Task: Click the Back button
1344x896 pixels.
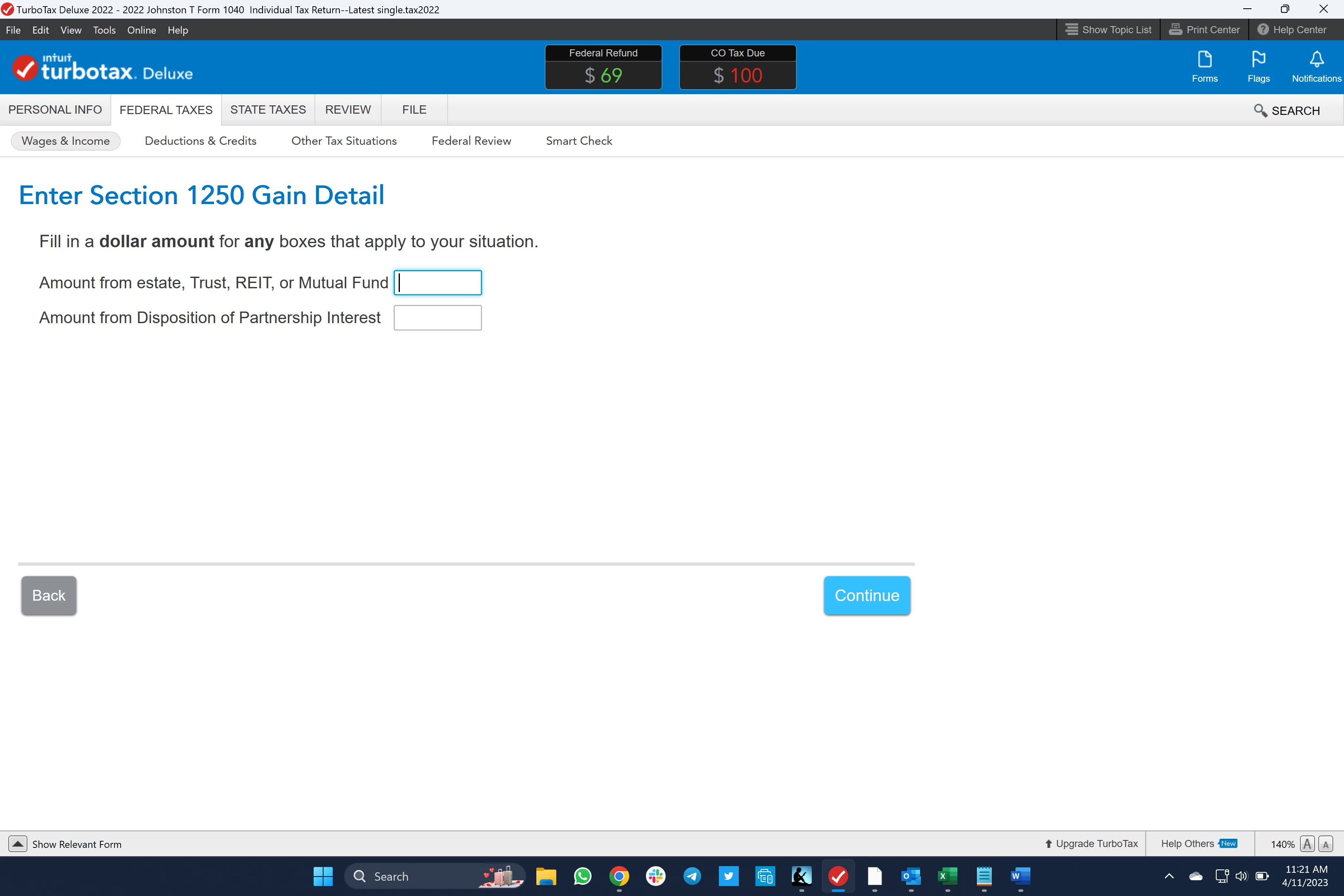Action: 49,595
